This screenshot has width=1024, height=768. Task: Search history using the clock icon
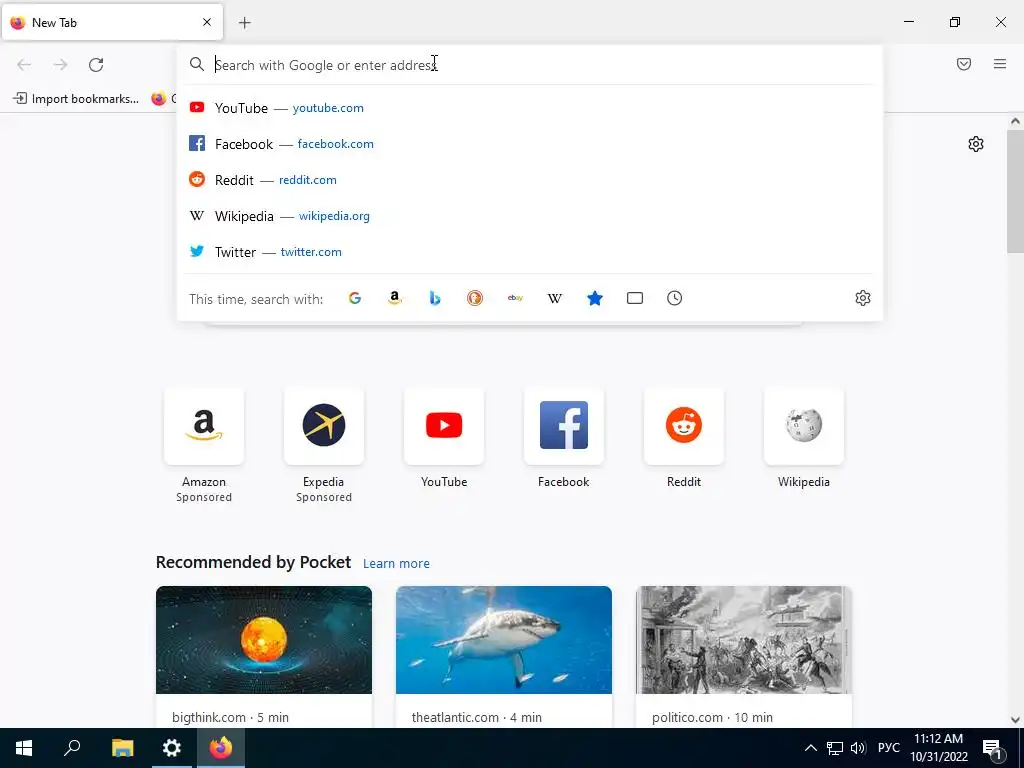(x=675, y=298)
